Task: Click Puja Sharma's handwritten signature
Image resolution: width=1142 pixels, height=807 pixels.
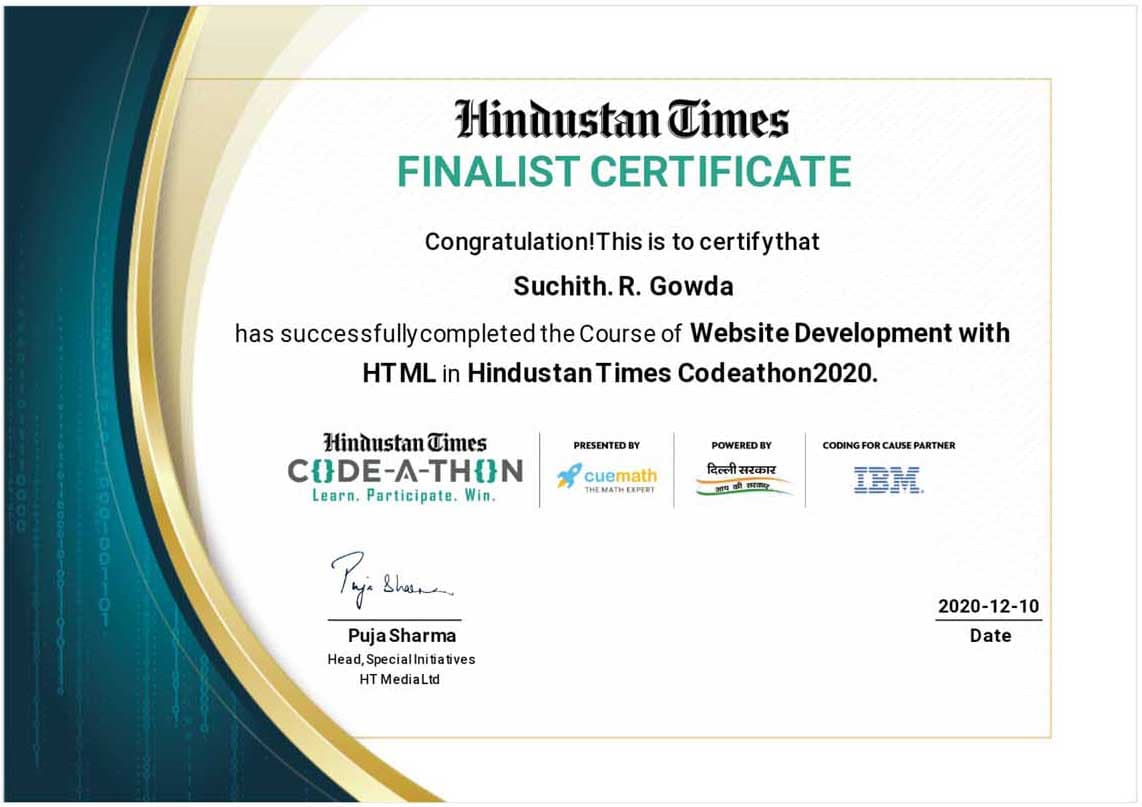Action: pyautogui.click(x=391, y=579)
